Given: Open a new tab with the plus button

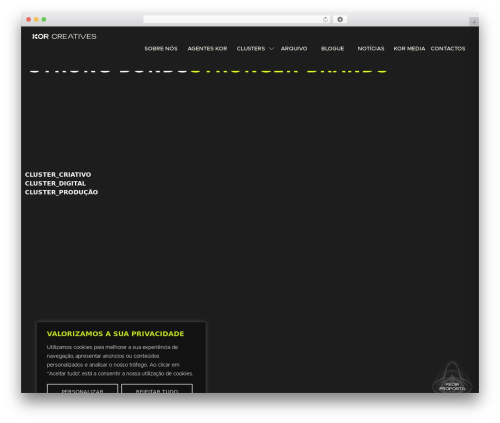Looking at the screenshot, I should [474, 22].
